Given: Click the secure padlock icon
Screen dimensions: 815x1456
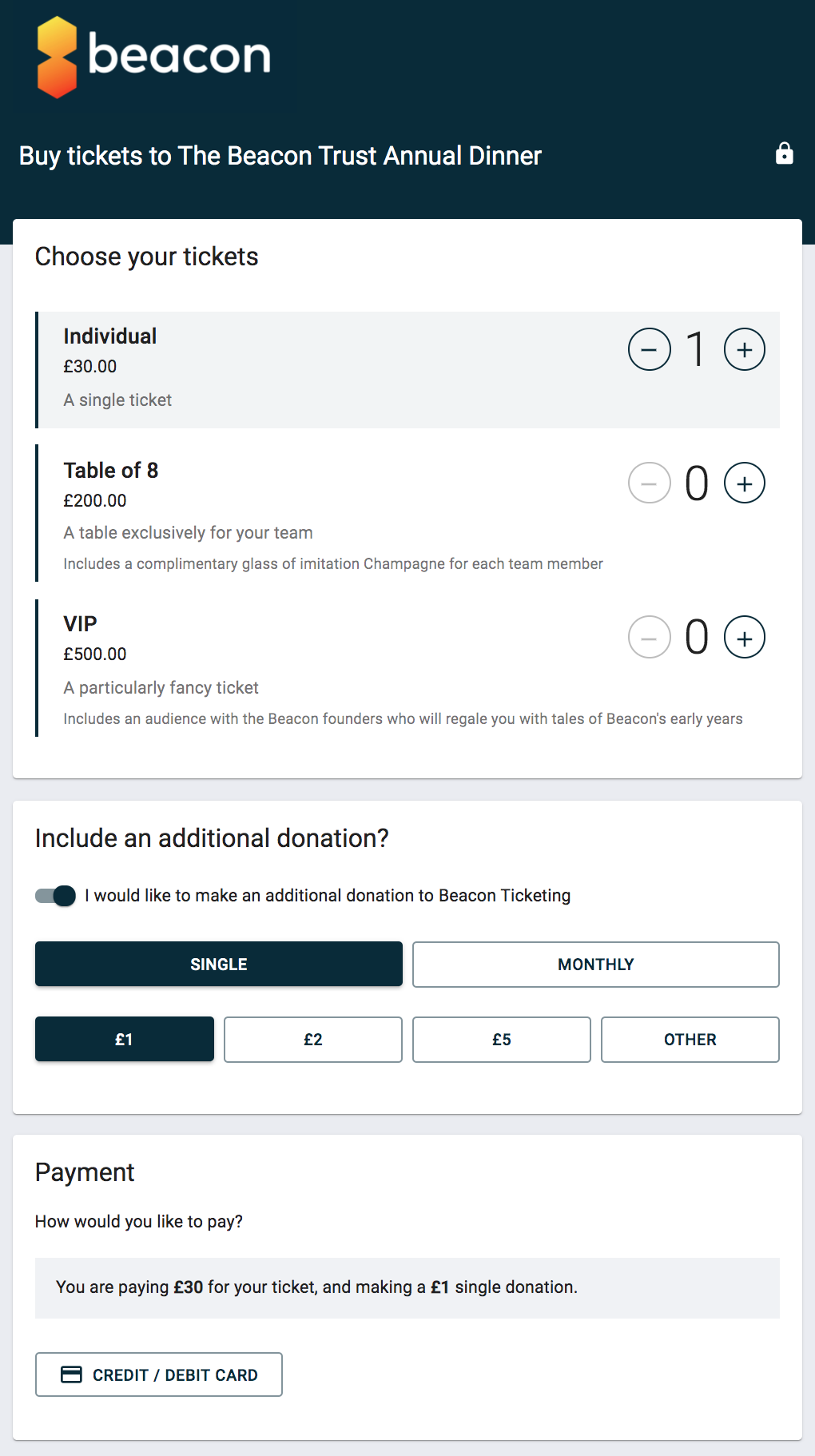Looking at the screenshot, I should pos(785,153).
